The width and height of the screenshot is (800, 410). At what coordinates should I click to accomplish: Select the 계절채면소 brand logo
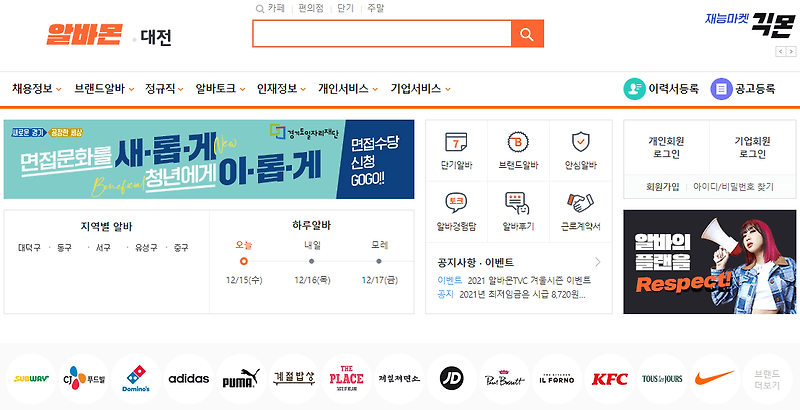399,379
